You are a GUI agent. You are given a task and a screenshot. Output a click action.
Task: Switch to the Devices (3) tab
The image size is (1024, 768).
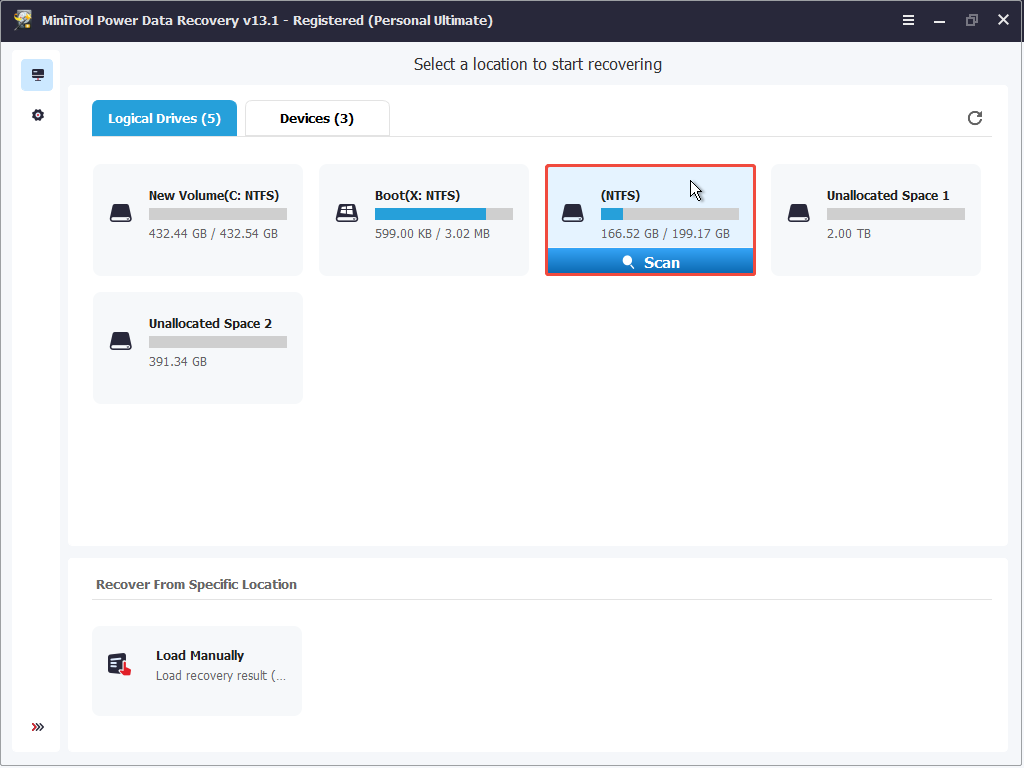pyautogui.click(x=317, y=118)
